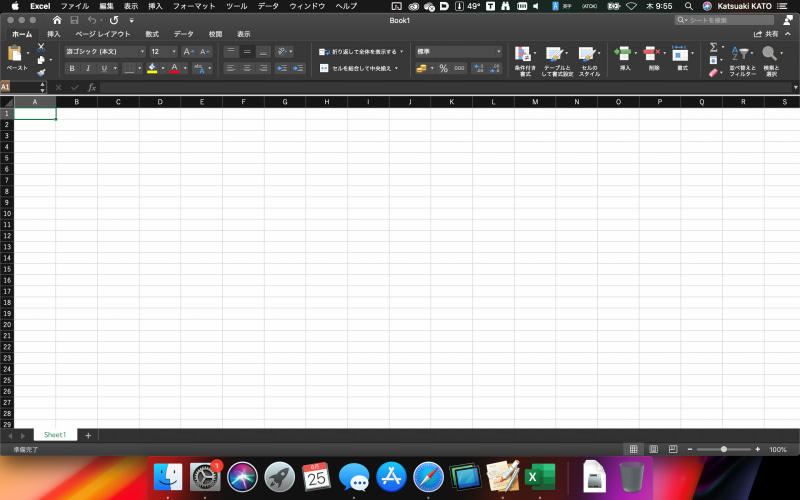
Task: Click the currency coins icon
Action: click(421, 68)
